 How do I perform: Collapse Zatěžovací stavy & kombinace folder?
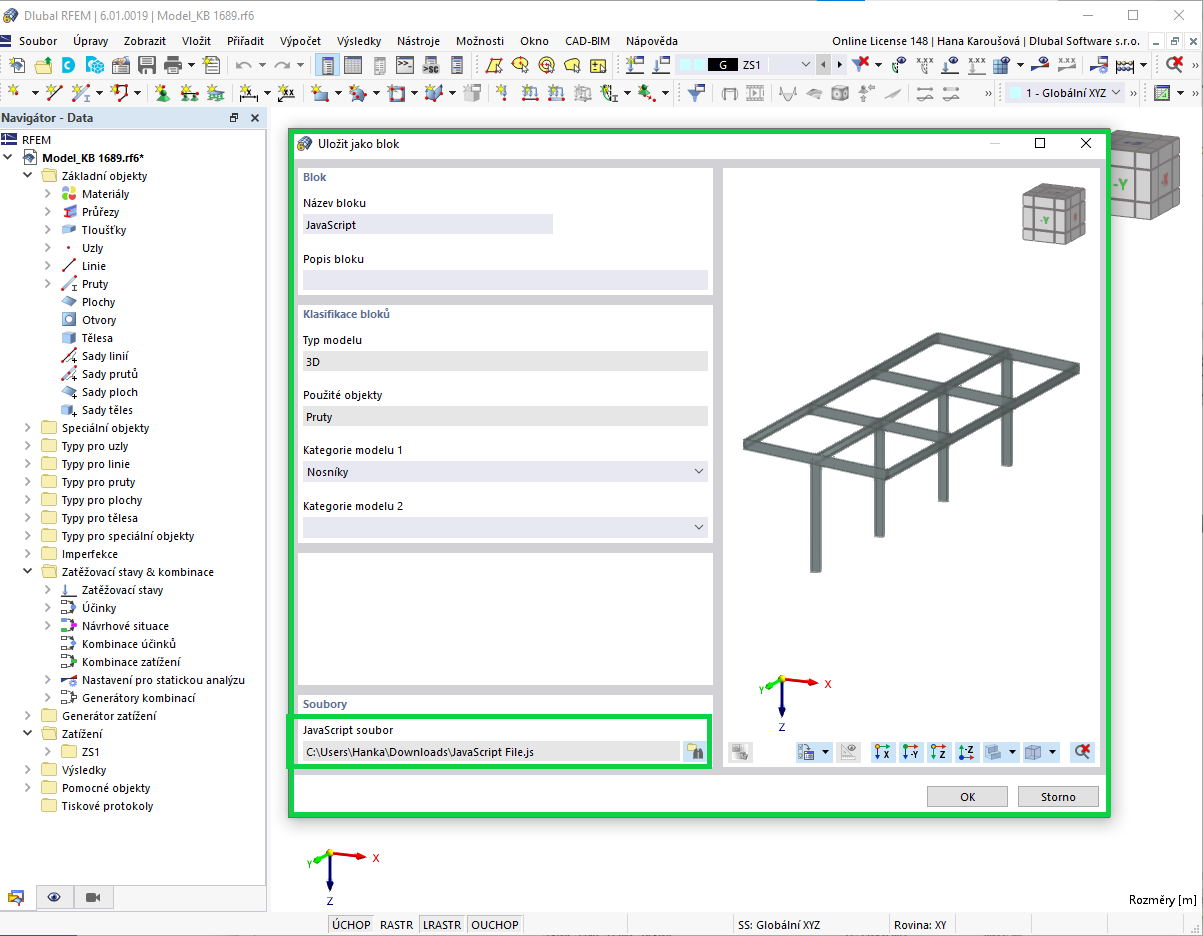(x=27, y=572)
